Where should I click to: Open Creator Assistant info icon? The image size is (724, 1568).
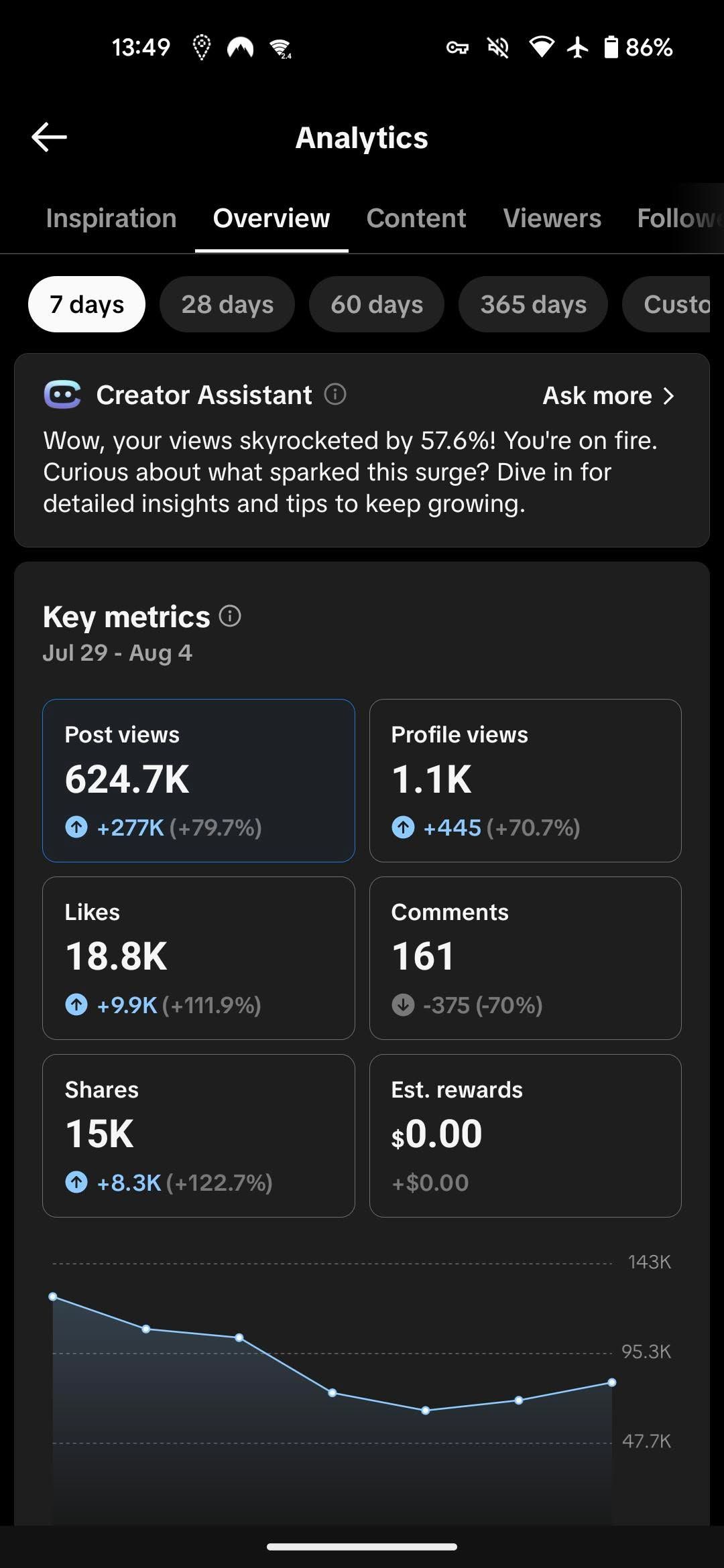pos(335,394)
